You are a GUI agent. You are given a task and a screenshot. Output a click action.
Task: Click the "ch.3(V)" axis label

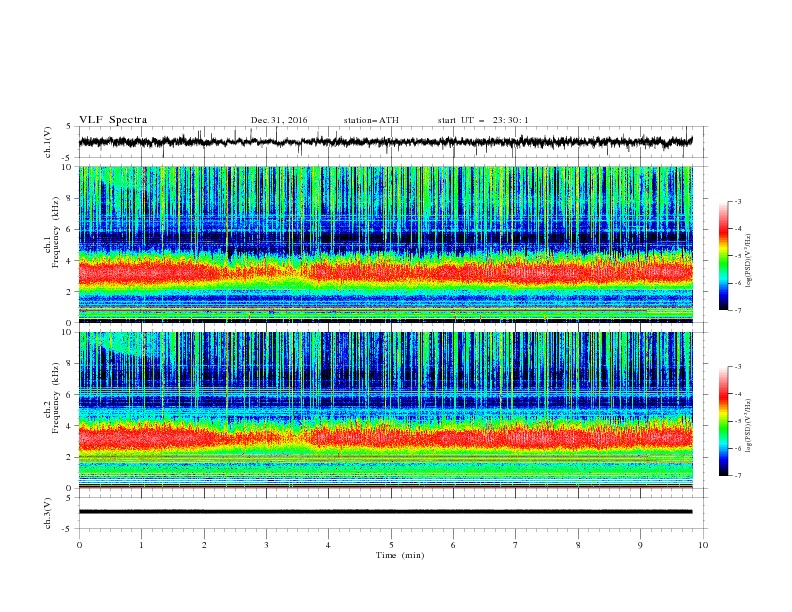[48, 513]
